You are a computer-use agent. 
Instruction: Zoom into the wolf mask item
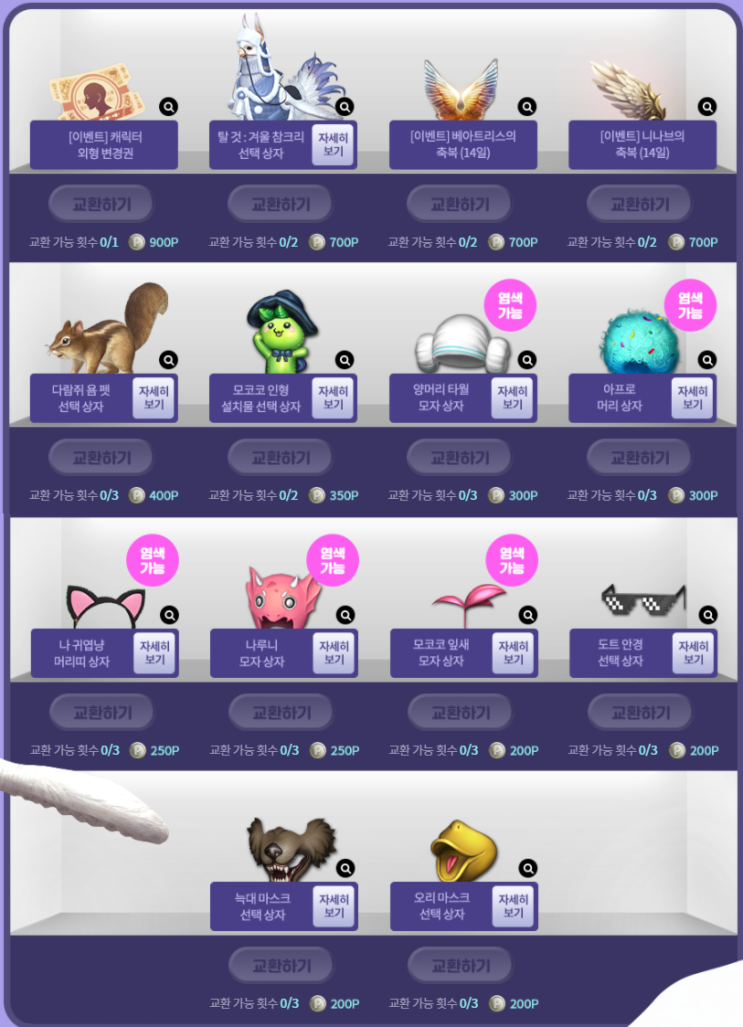345,868
